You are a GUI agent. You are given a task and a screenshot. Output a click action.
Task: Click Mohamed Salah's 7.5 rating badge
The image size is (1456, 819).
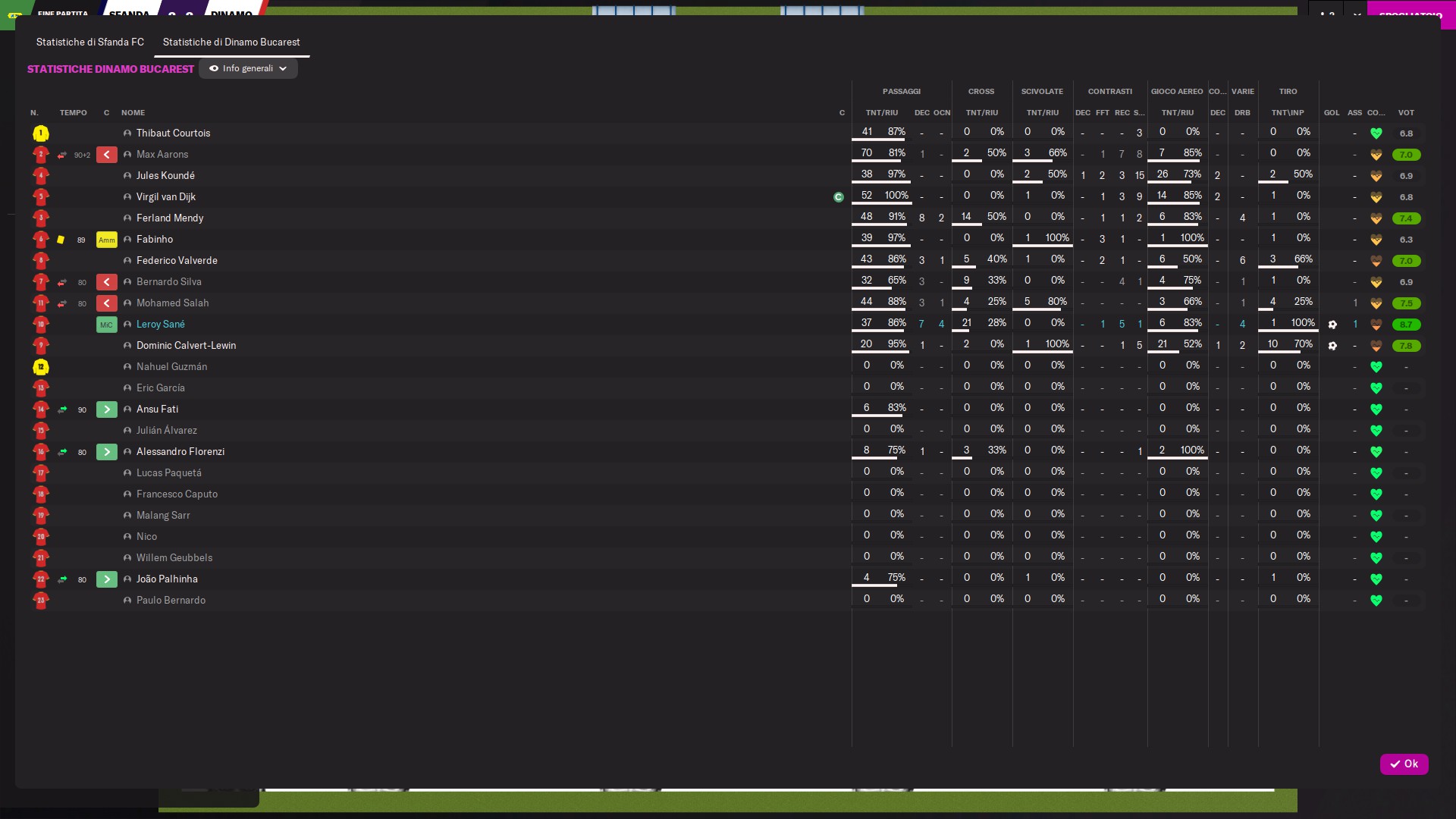click(1406, 303)
